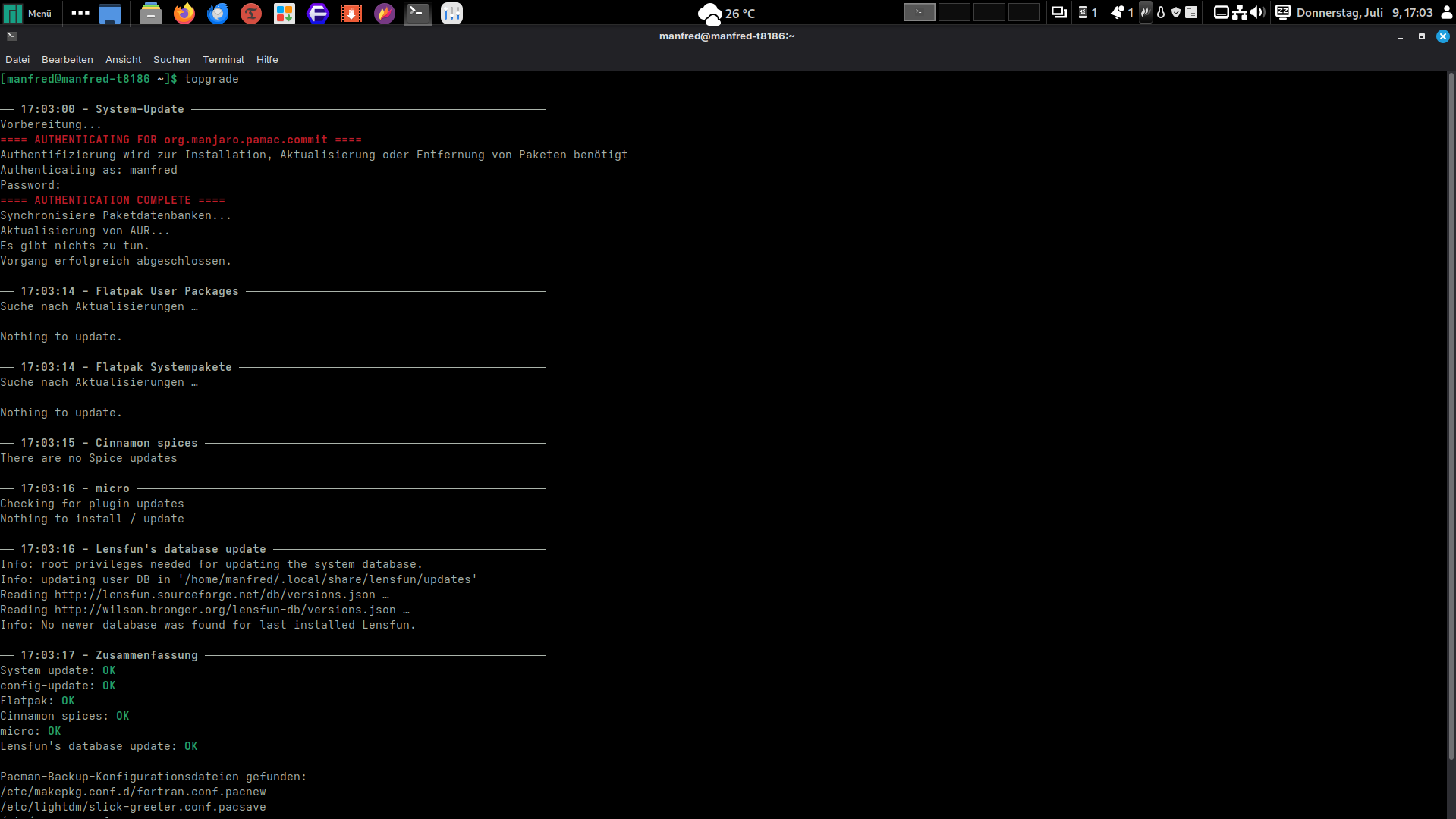Open the mixer sliders application icon
Screen dimensions: 1456x819
[x=452, y=13]
